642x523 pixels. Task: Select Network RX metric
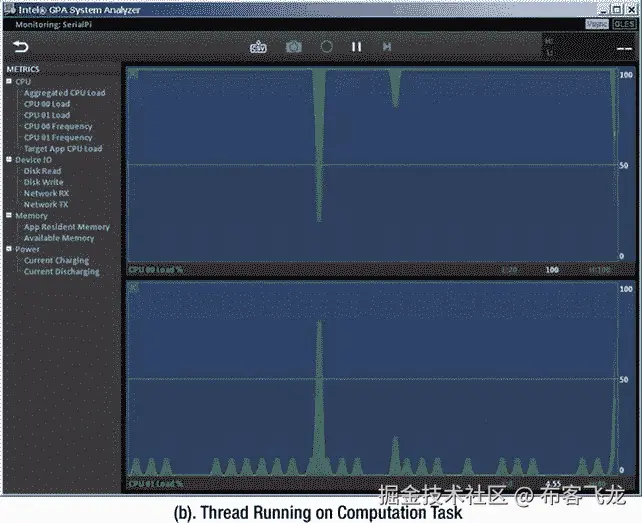(46, 193)
